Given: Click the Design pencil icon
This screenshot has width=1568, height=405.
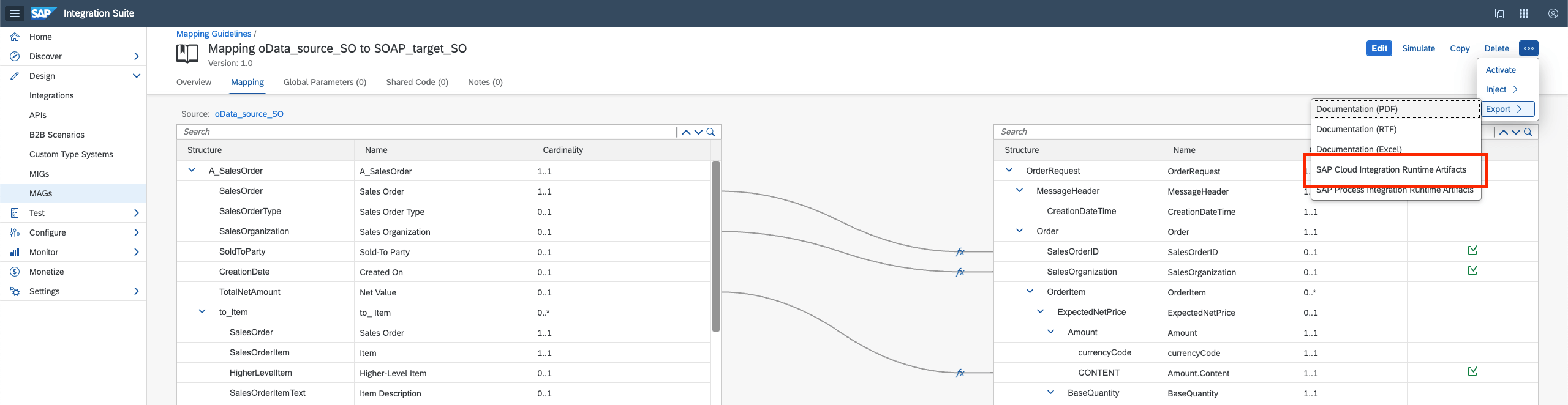Looking at the screenshot, I should [x=15, y=76].
